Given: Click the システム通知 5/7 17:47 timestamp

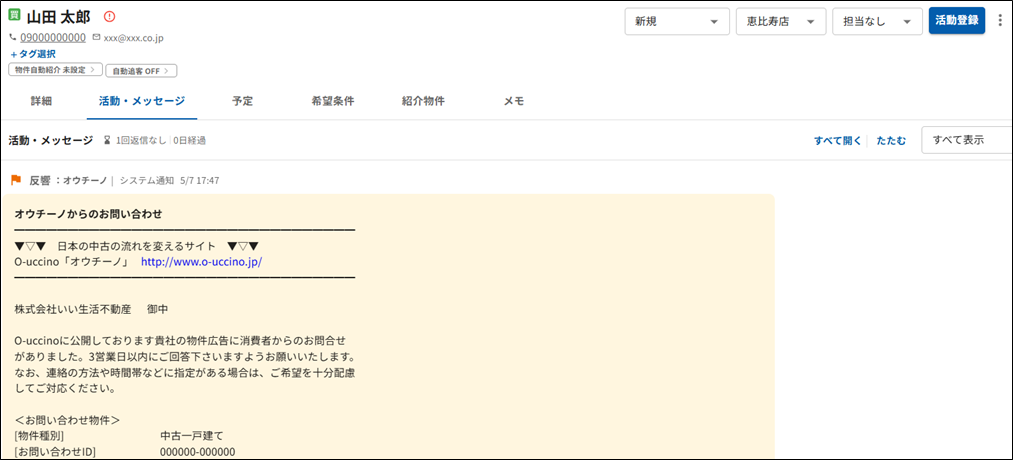Looking at the screenshot, I should [x=169, y=180].
